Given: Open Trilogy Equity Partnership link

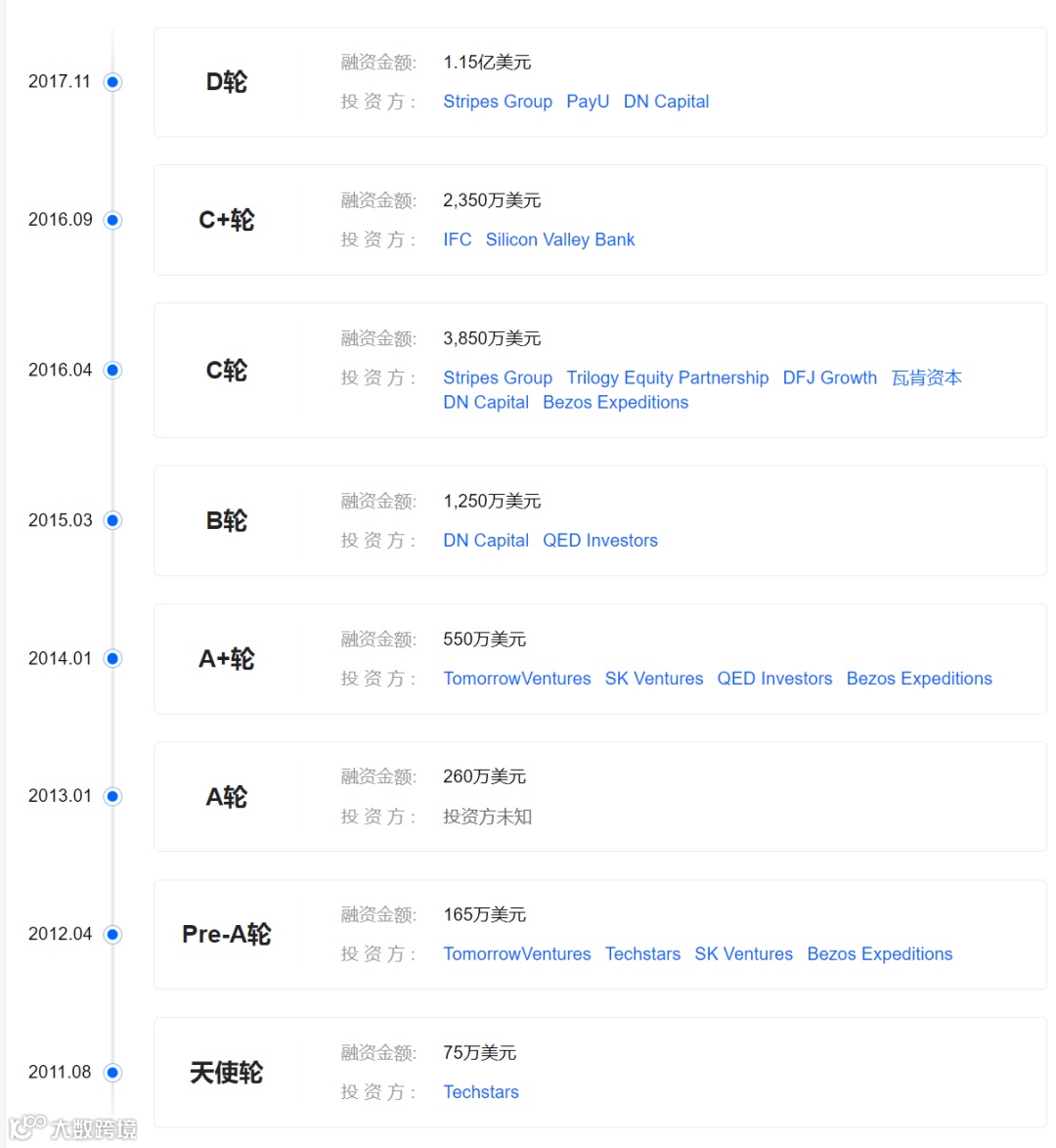Looking at the screenshot, I should (667, 377).
